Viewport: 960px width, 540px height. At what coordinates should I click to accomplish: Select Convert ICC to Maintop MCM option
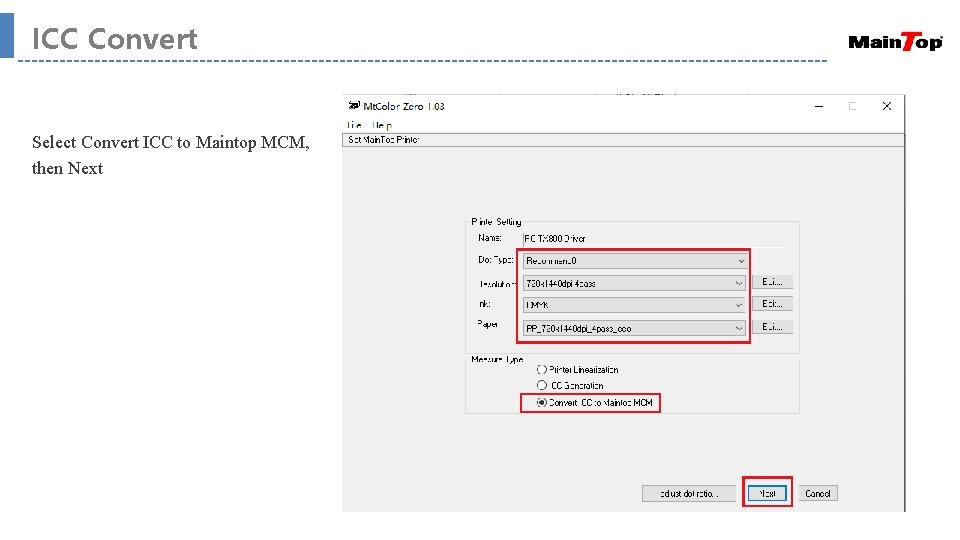click(594, 403)
